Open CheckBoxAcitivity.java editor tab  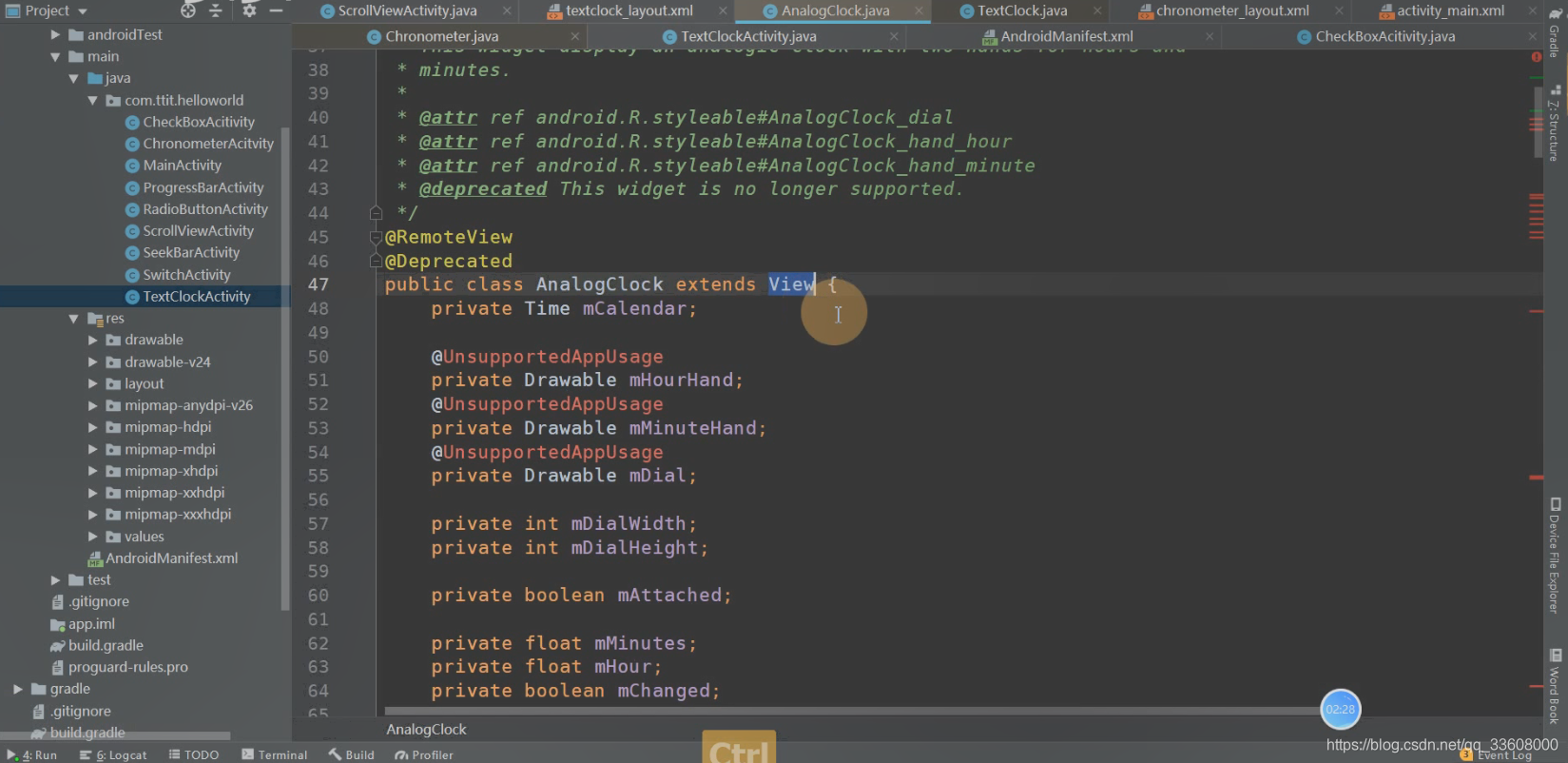click(x=1384, y=36)
